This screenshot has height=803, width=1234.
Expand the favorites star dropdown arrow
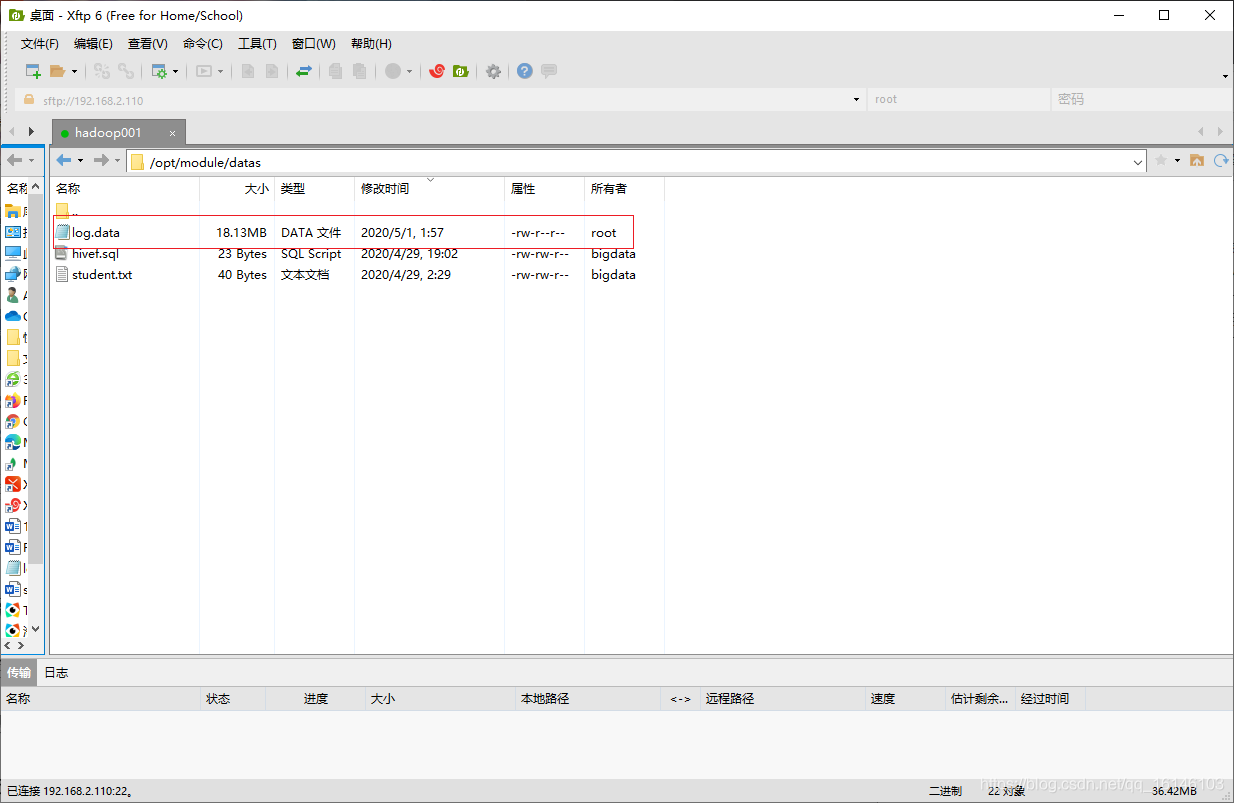tap(1177, 160)
